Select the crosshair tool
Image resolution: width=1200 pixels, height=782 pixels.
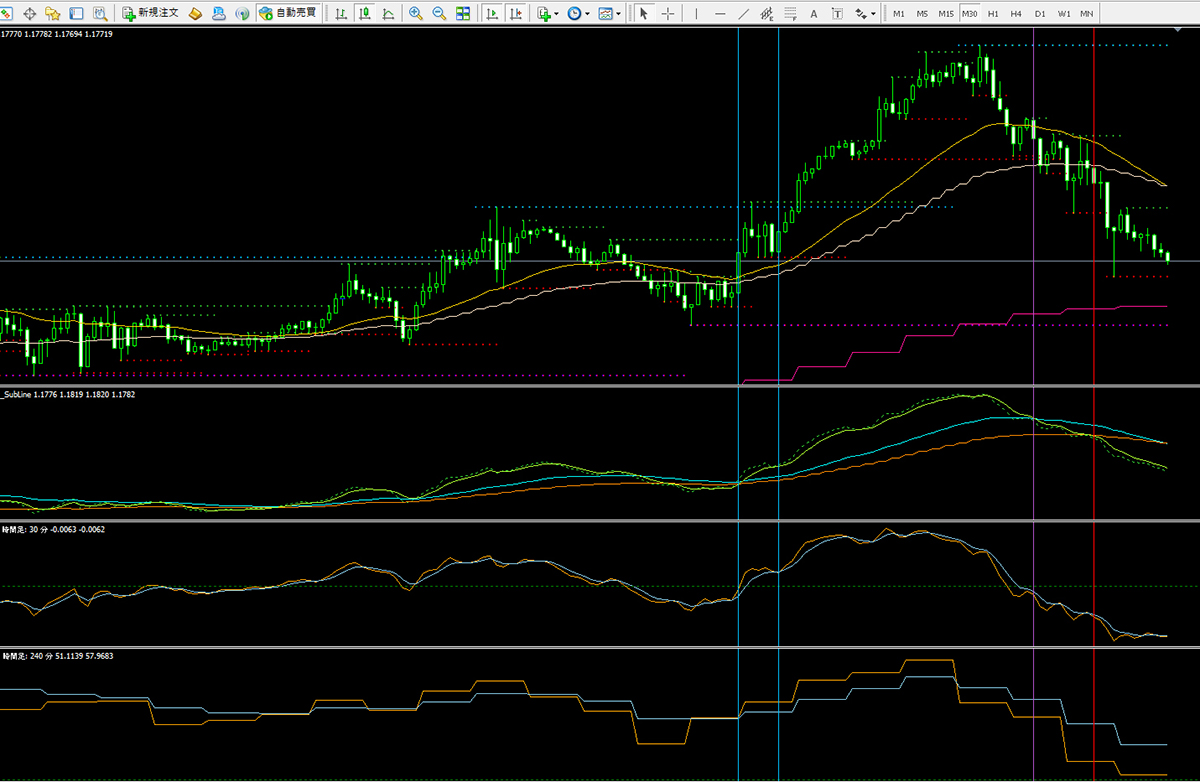pyautogui.click(x=667, y=14)
